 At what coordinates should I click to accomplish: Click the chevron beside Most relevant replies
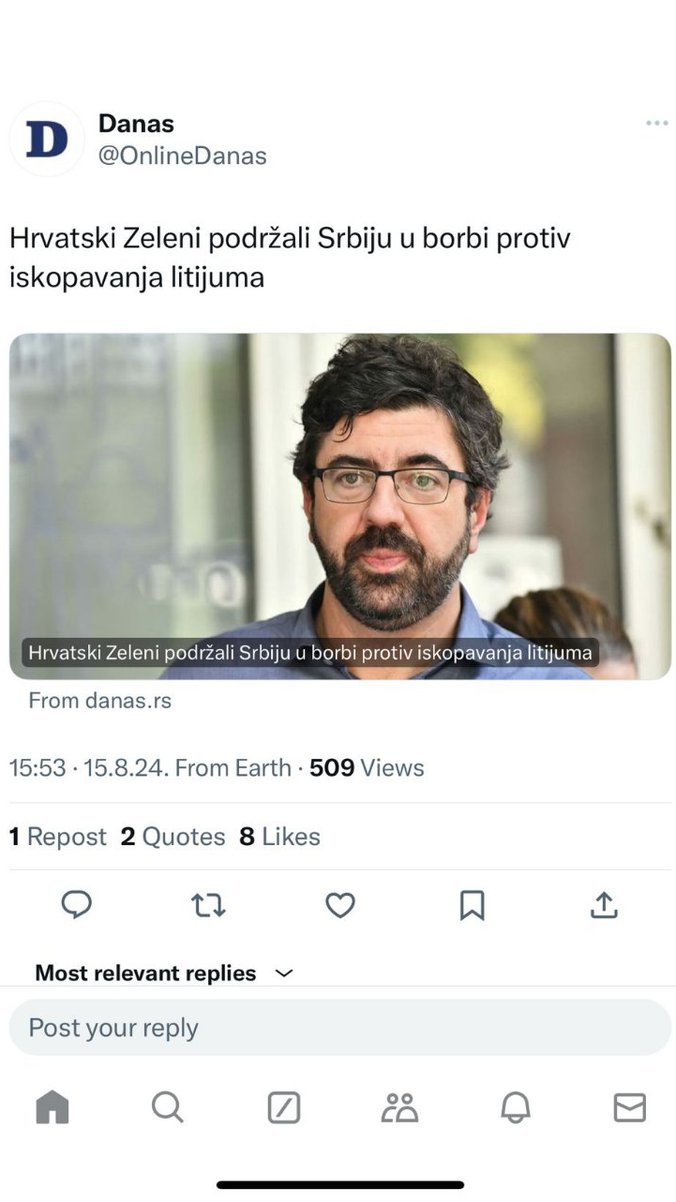[284, 973]
